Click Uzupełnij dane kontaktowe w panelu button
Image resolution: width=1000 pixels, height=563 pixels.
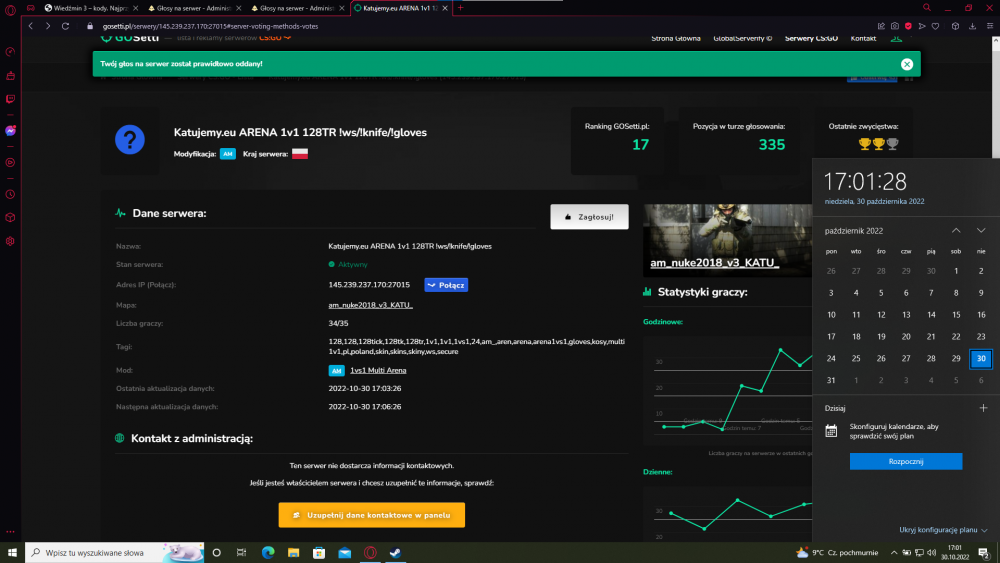point(372,515)
